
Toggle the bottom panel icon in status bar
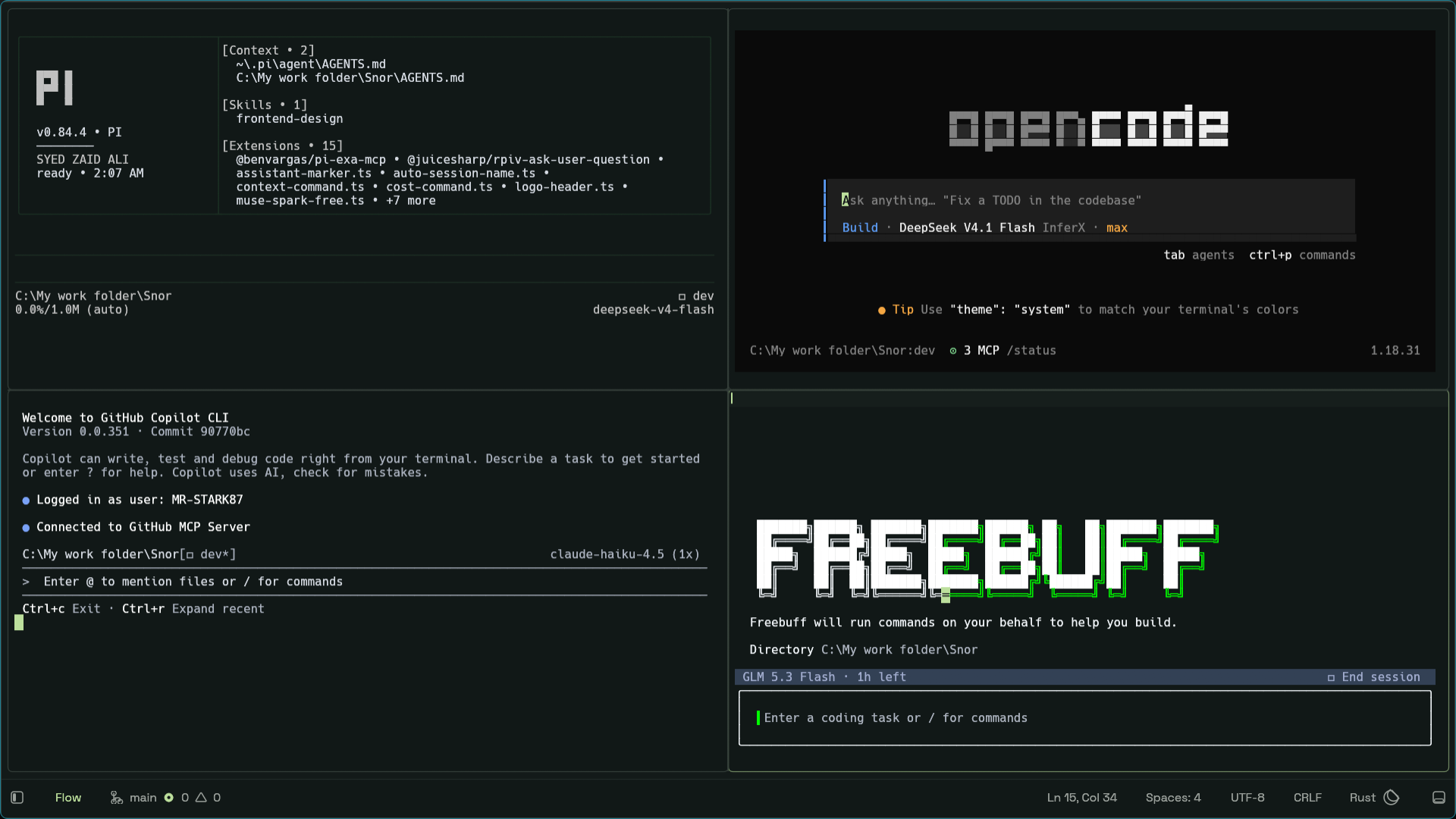click(1439, 797)
